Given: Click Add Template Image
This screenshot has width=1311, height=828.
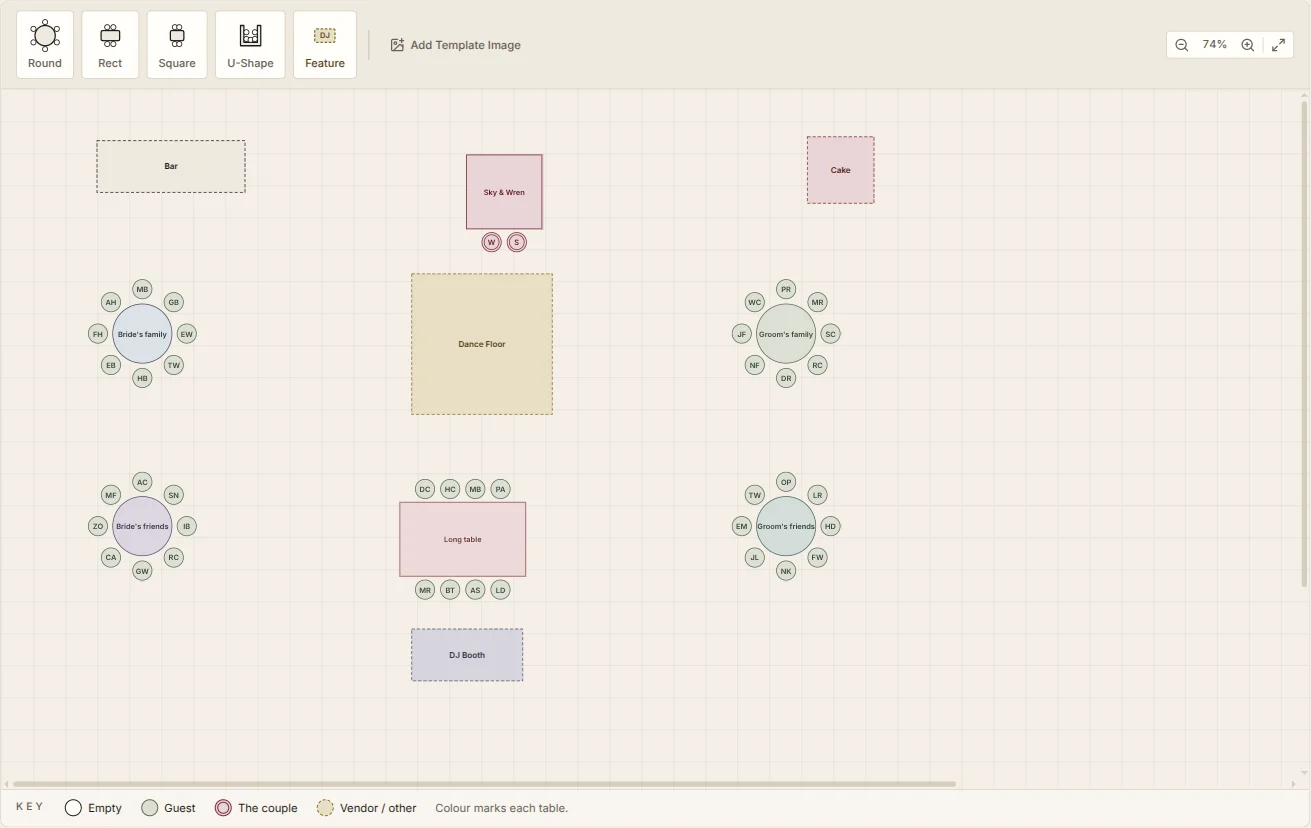Looking at the screenshot, I should tap(455, 45).
